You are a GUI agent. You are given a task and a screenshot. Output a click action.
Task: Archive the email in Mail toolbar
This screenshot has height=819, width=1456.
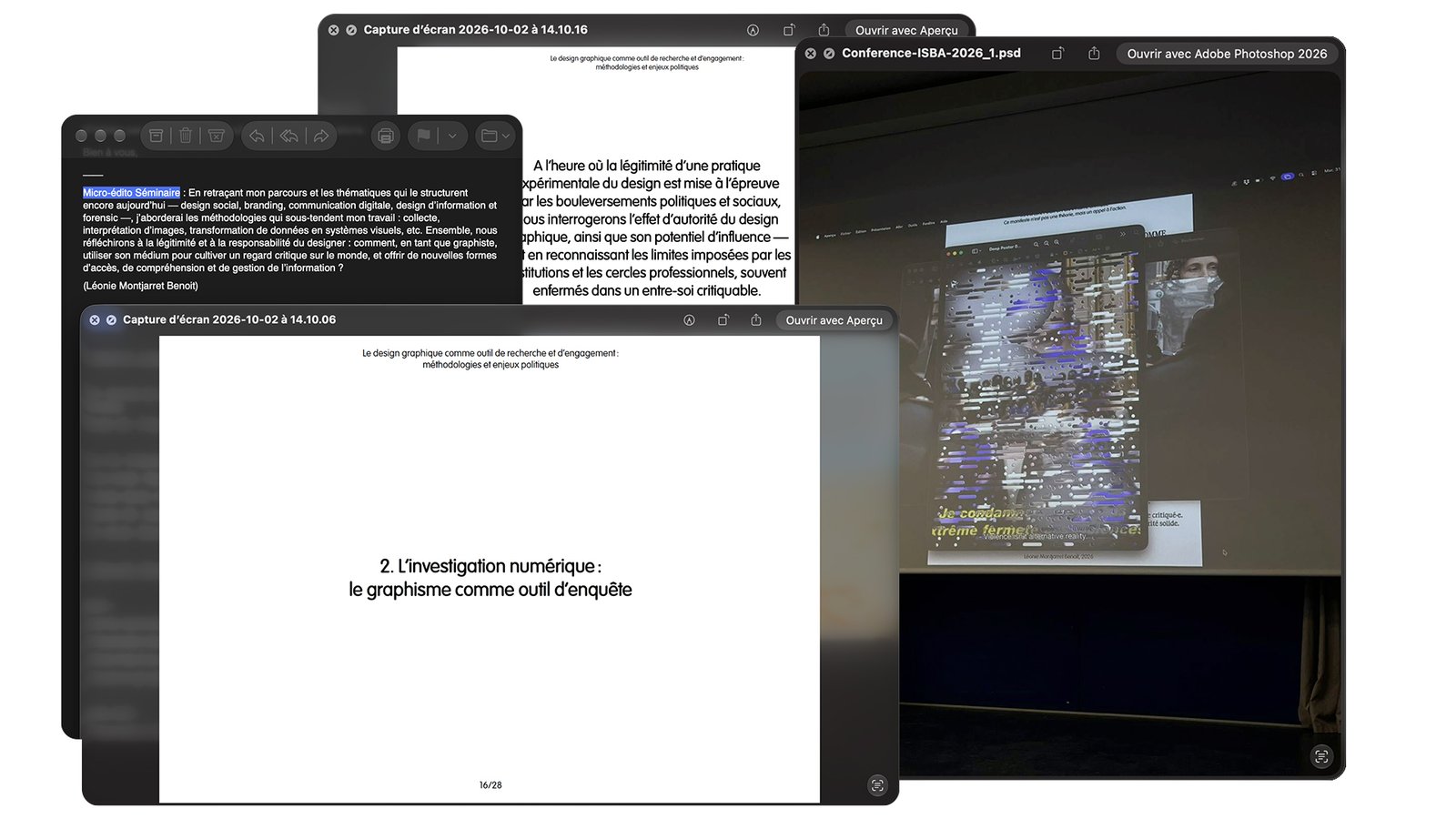157,136
